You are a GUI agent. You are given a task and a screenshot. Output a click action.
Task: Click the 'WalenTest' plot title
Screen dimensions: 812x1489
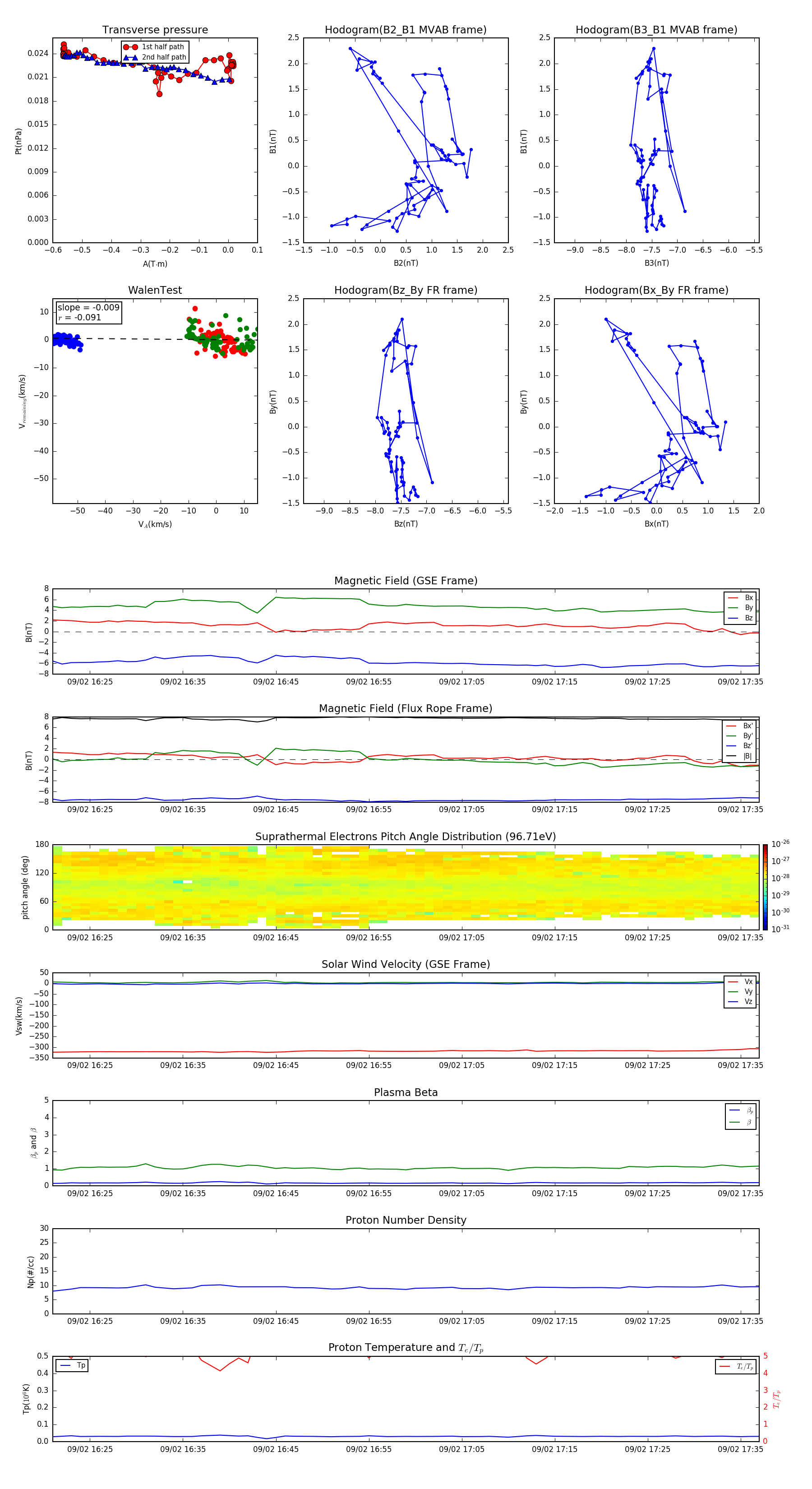[155, 290]
